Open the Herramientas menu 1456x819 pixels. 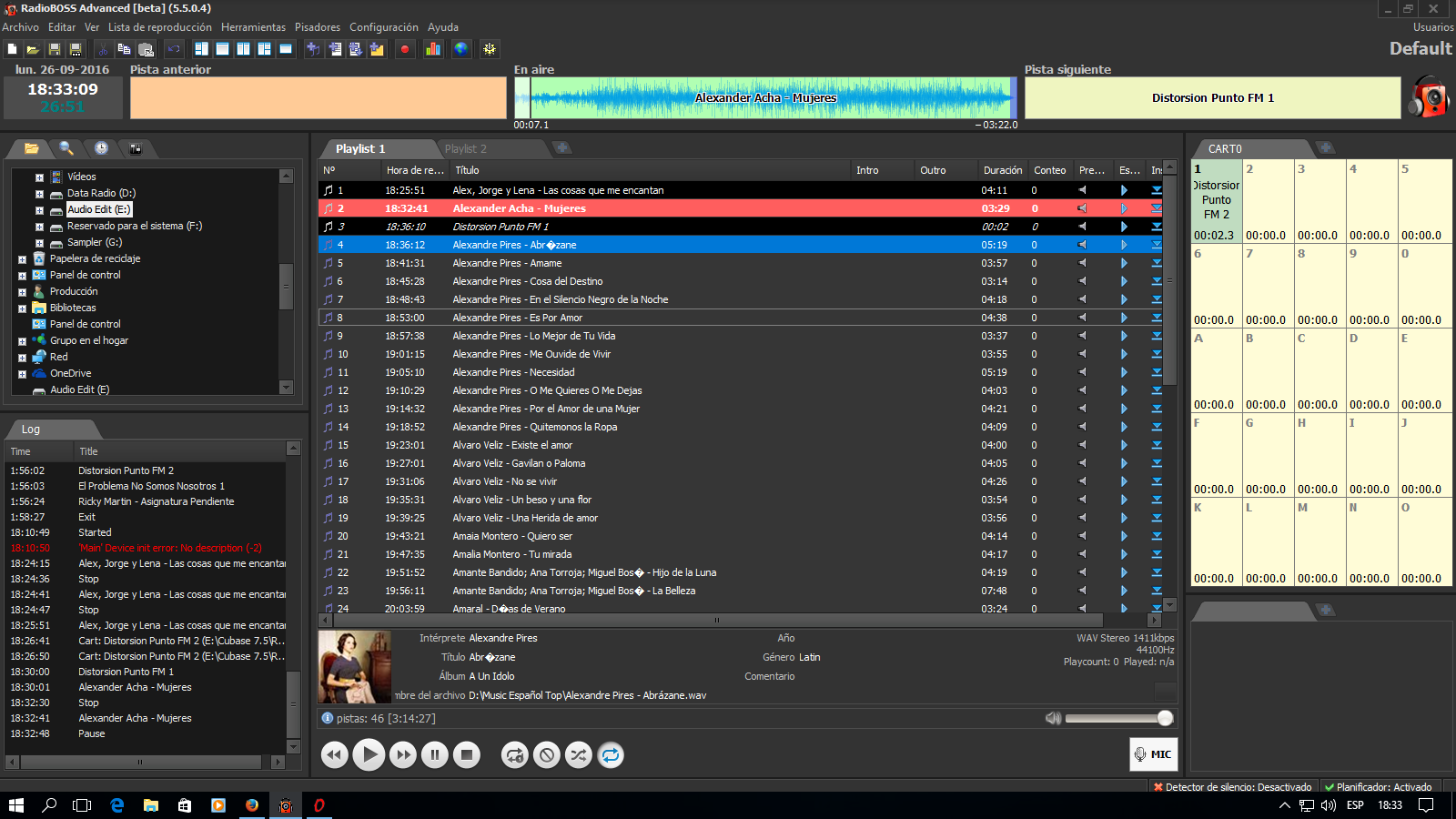[253, 27]
